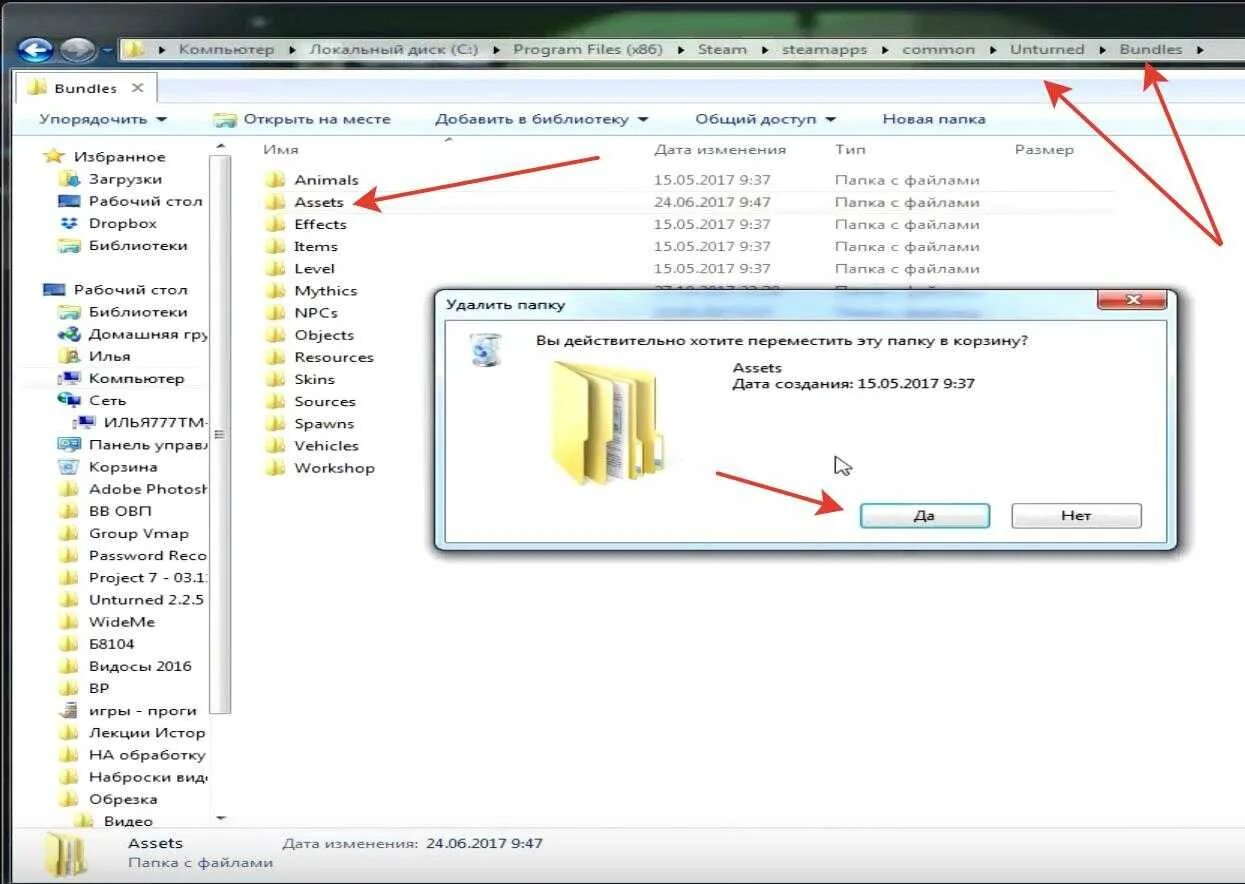Screen dimensions: 1245x884
Task: Open the Добавить в библиотеку dropdown
Action: tap(541, 119)
